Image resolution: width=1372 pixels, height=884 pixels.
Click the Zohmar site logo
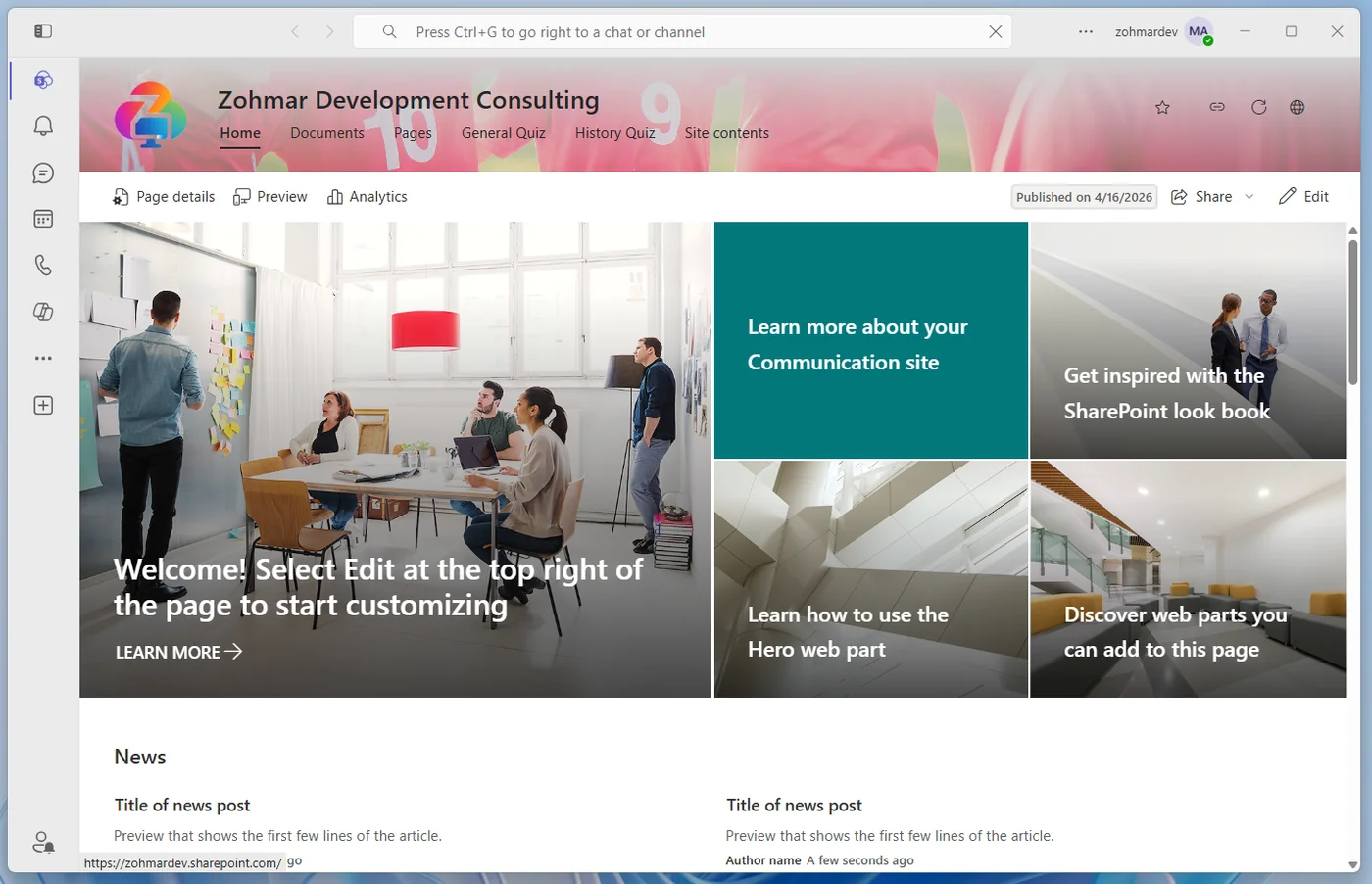150,115
